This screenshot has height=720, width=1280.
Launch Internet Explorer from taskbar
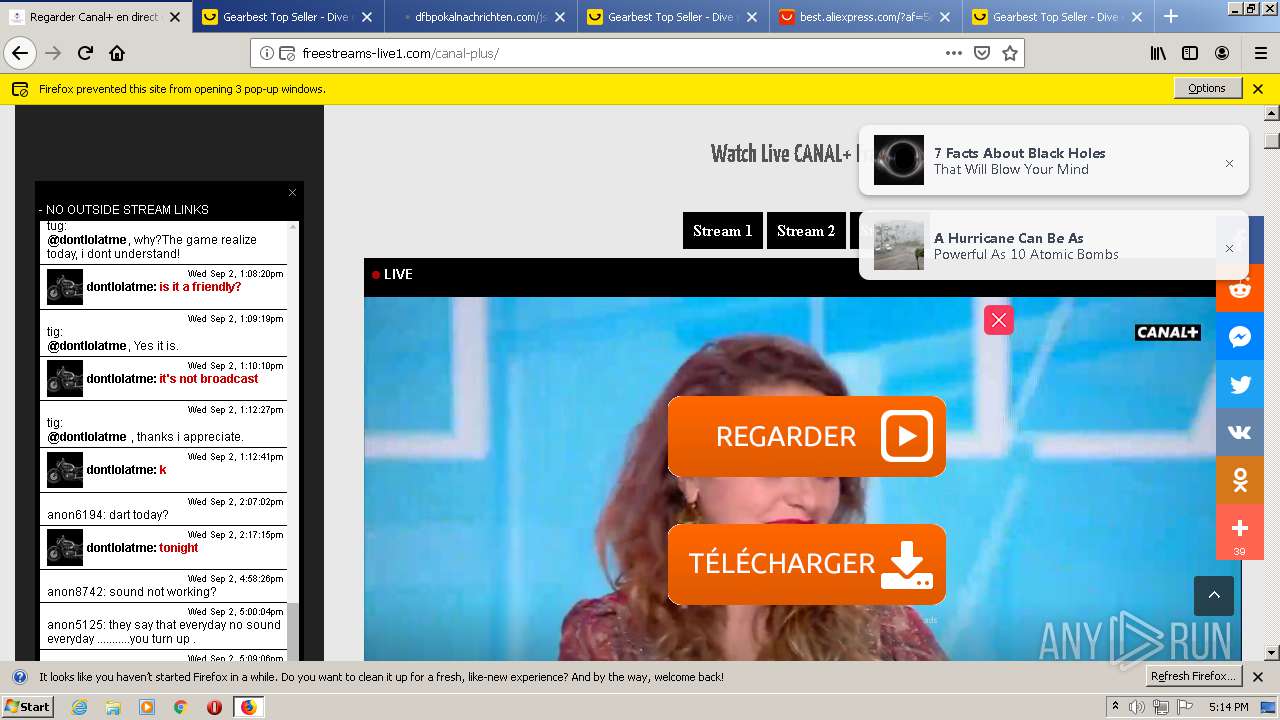coord(80,707)
